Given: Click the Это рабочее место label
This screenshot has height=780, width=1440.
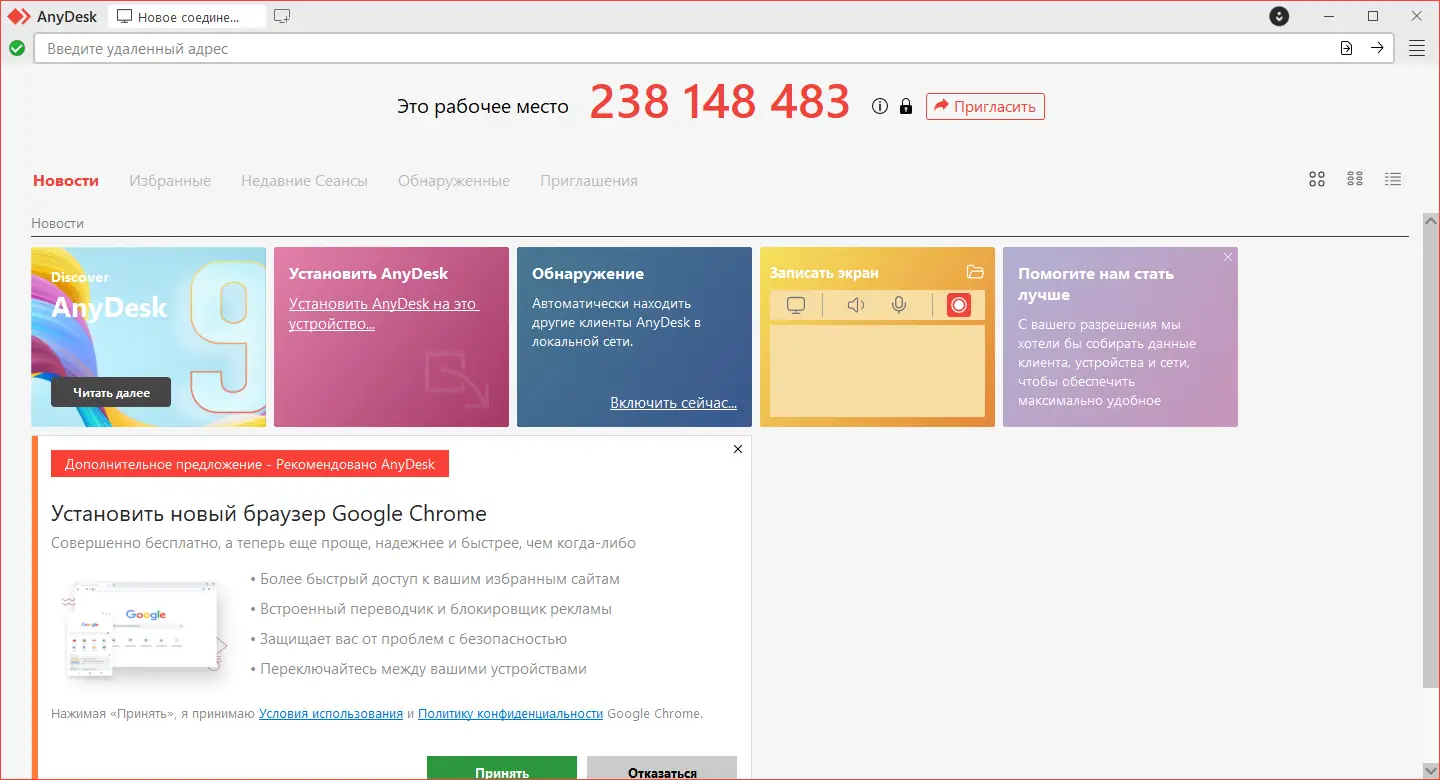Looking at the screenshot, I should point(483,107).
